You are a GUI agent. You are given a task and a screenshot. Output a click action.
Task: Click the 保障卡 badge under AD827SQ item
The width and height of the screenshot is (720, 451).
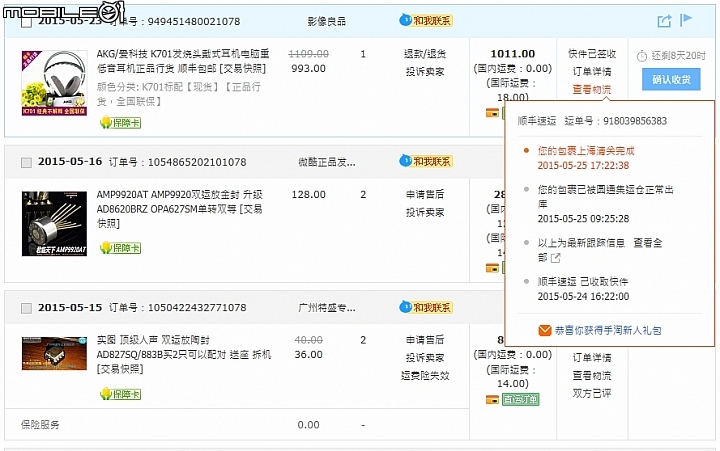pyautogui.click(x=120, y=394)
